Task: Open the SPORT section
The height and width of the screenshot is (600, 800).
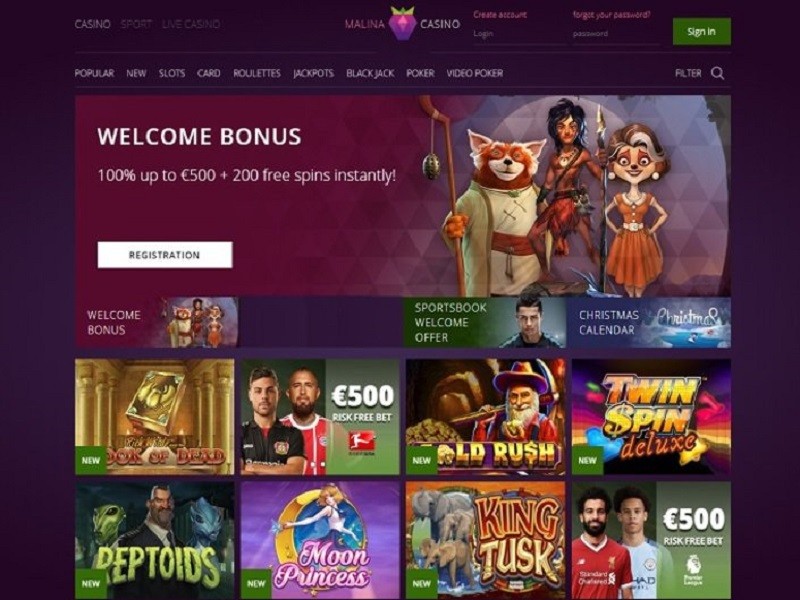Action: click(x=136, y=24)
